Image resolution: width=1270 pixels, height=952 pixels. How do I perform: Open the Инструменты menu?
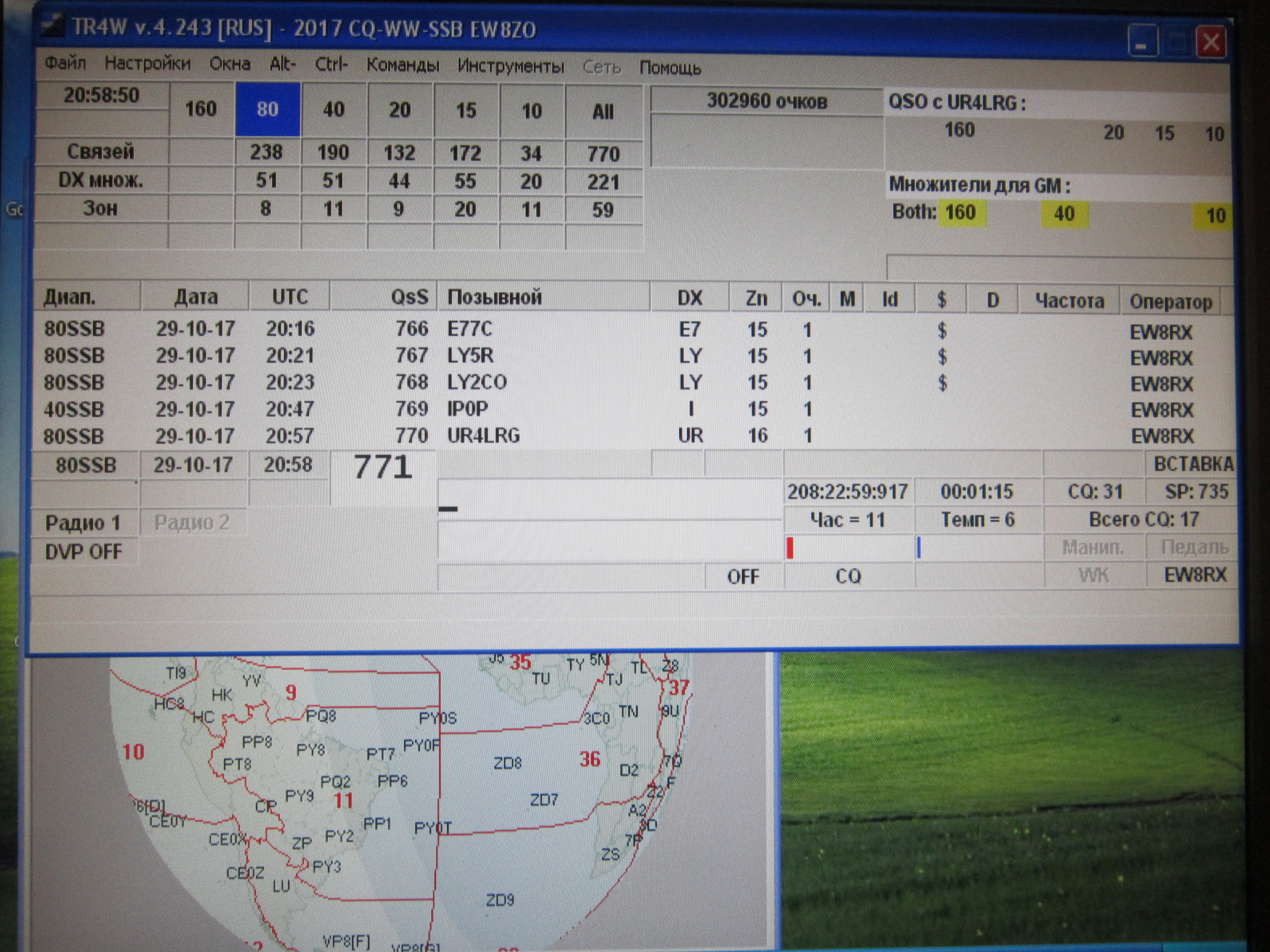point(510,66)
